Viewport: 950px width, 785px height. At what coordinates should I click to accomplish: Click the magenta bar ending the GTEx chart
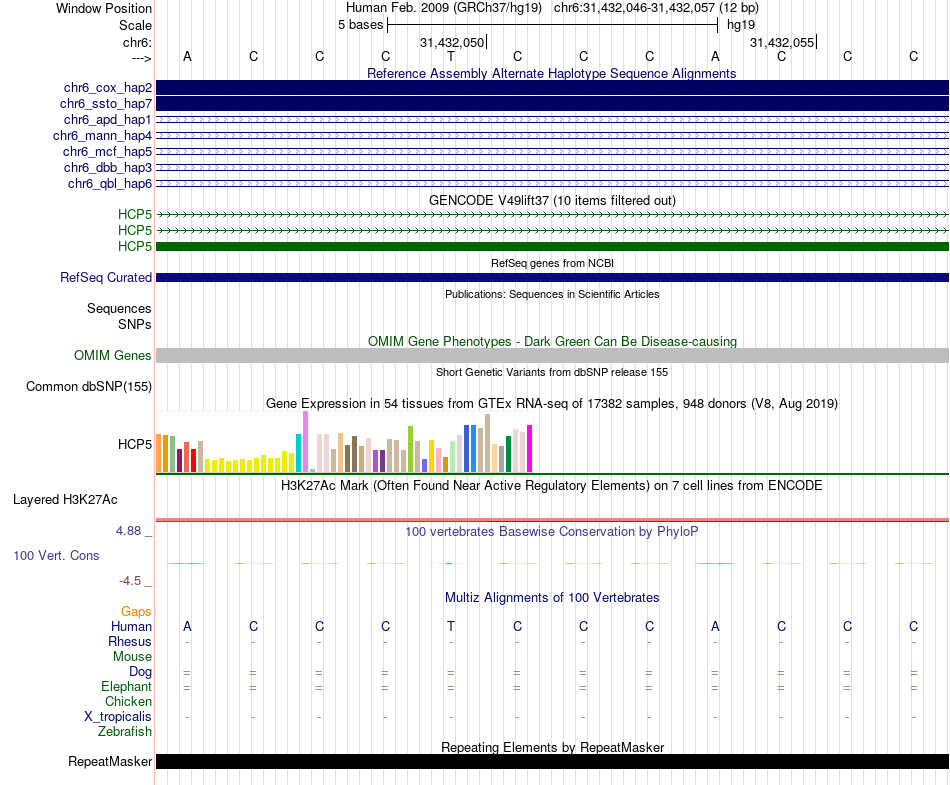[x=530, y=449]
